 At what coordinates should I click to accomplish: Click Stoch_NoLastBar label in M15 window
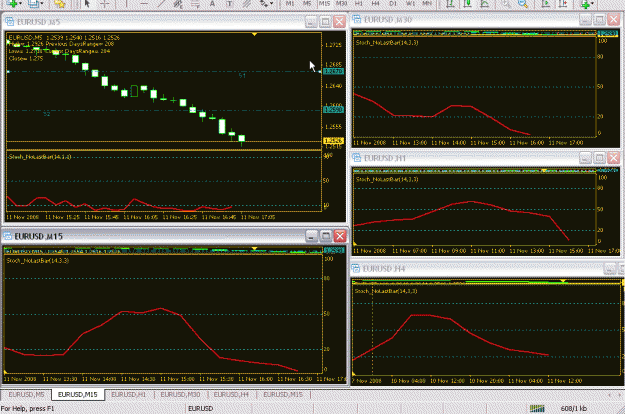point(38,261)
